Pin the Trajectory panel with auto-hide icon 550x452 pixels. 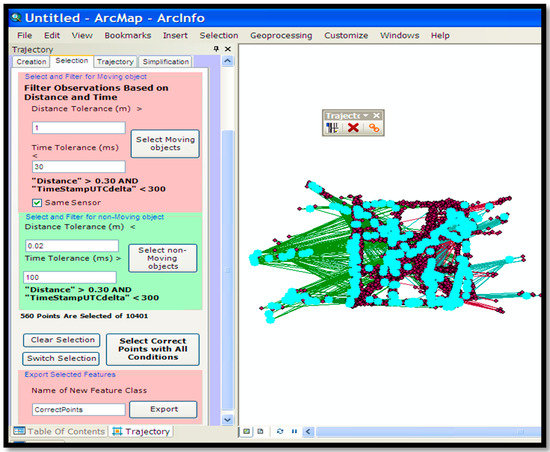point(216,49)
